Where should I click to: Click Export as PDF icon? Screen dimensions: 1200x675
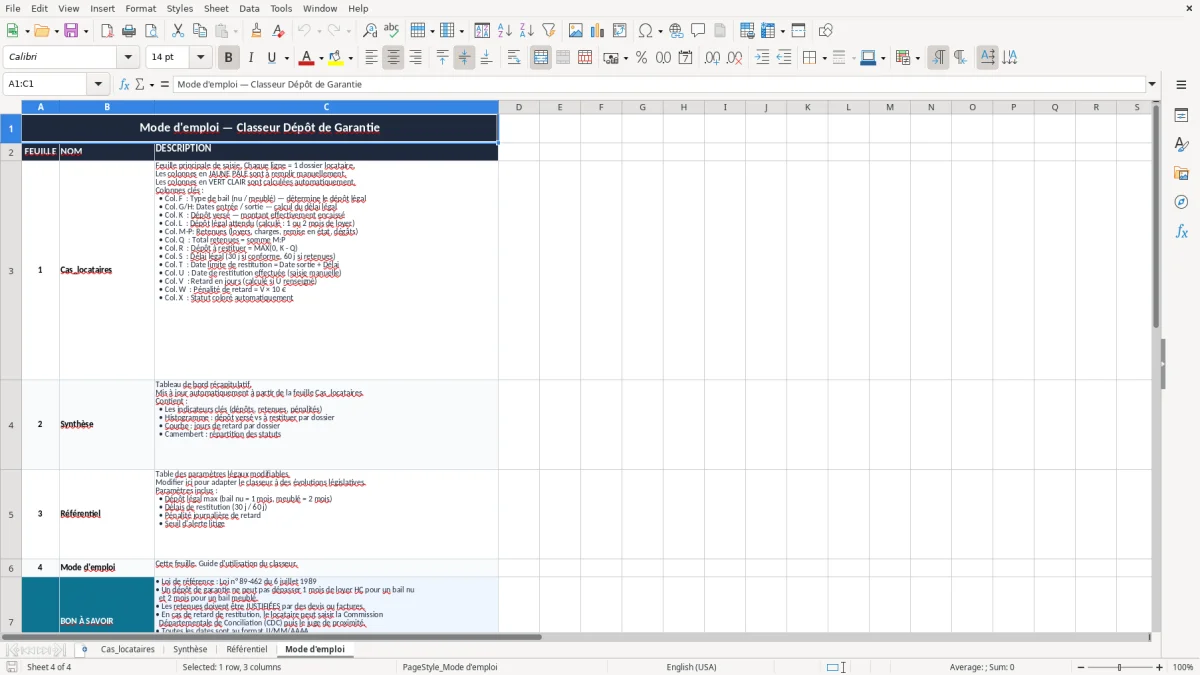pyautogui.click(x=107, y=31)
